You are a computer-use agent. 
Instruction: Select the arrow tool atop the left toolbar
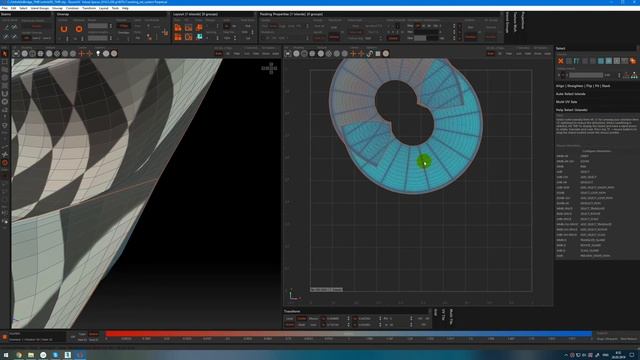[5, 53]
